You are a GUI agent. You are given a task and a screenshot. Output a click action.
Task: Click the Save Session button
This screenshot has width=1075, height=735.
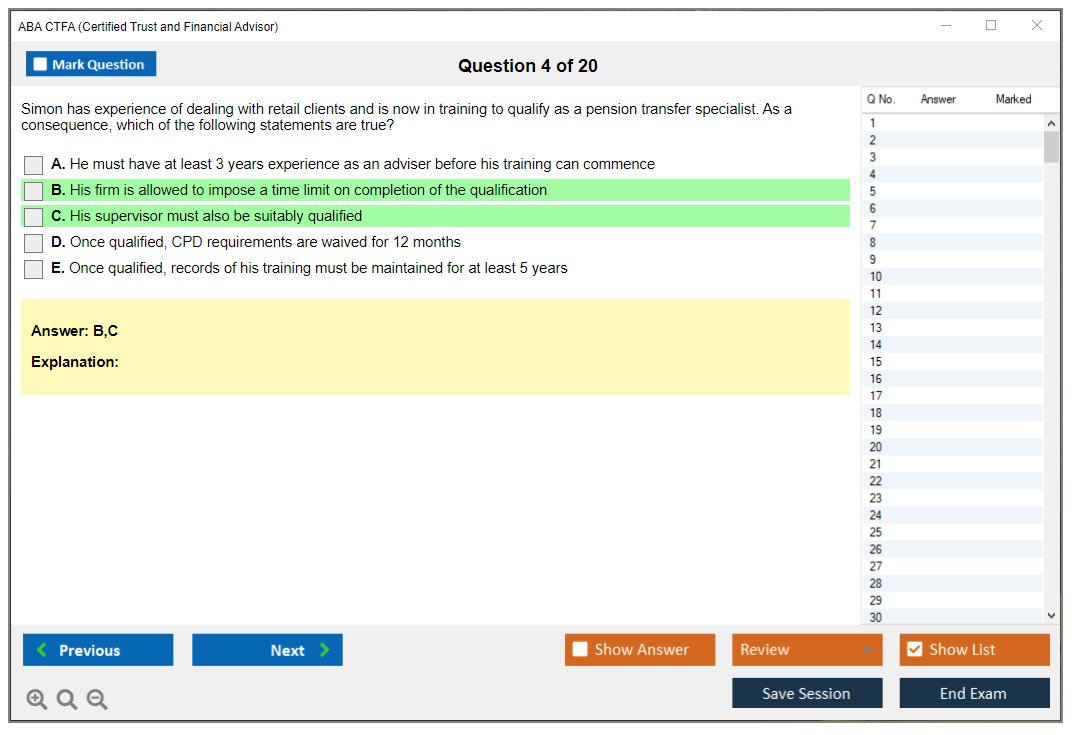click(x=806, y=693)
